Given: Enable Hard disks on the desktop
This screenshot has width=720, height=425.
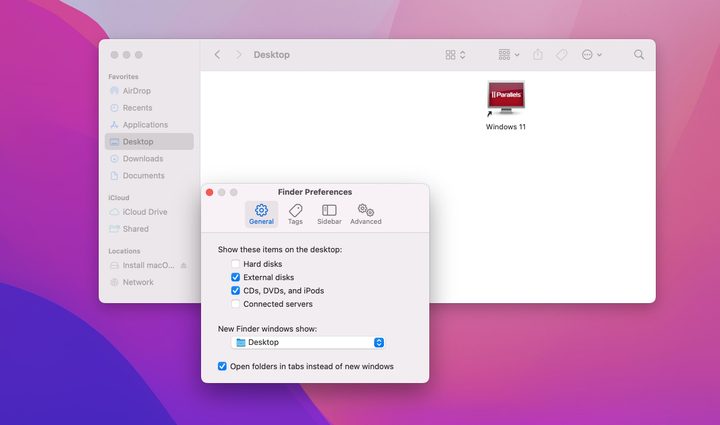Looking at the screenshot, I should click(x=236, y=264).
